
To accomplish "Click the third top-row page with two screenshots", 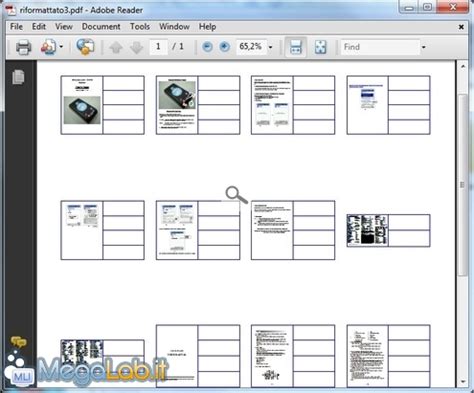I will (293, 105).
